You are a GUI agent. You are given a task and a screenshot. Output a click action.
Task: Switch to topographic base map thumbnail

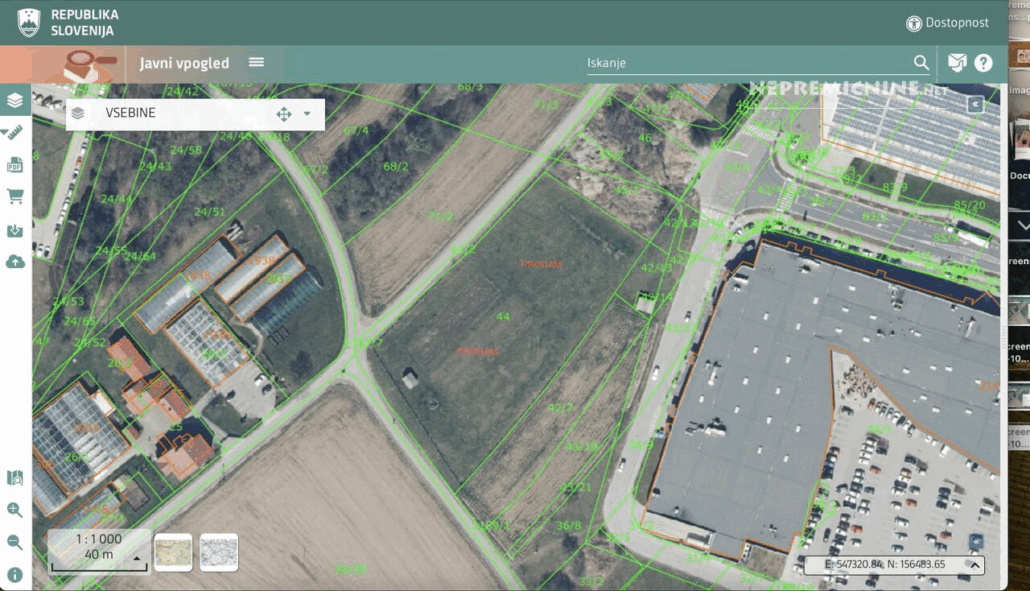173,552
